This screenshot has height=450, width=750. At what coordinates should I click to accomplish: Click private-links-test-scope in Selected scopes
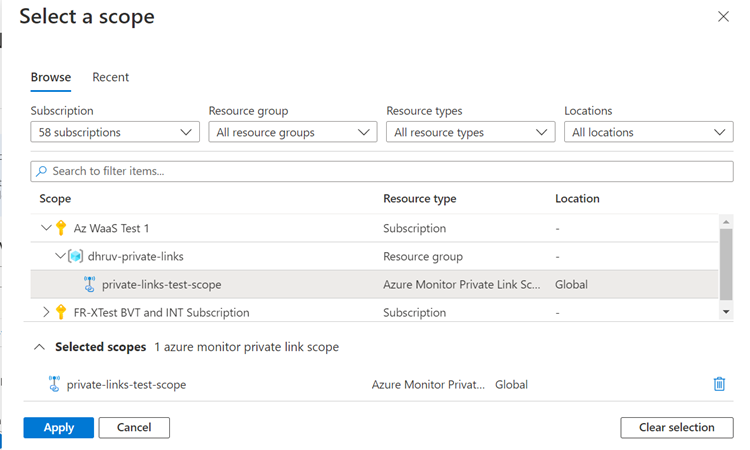pyautogui.click(x=126, y=384)
